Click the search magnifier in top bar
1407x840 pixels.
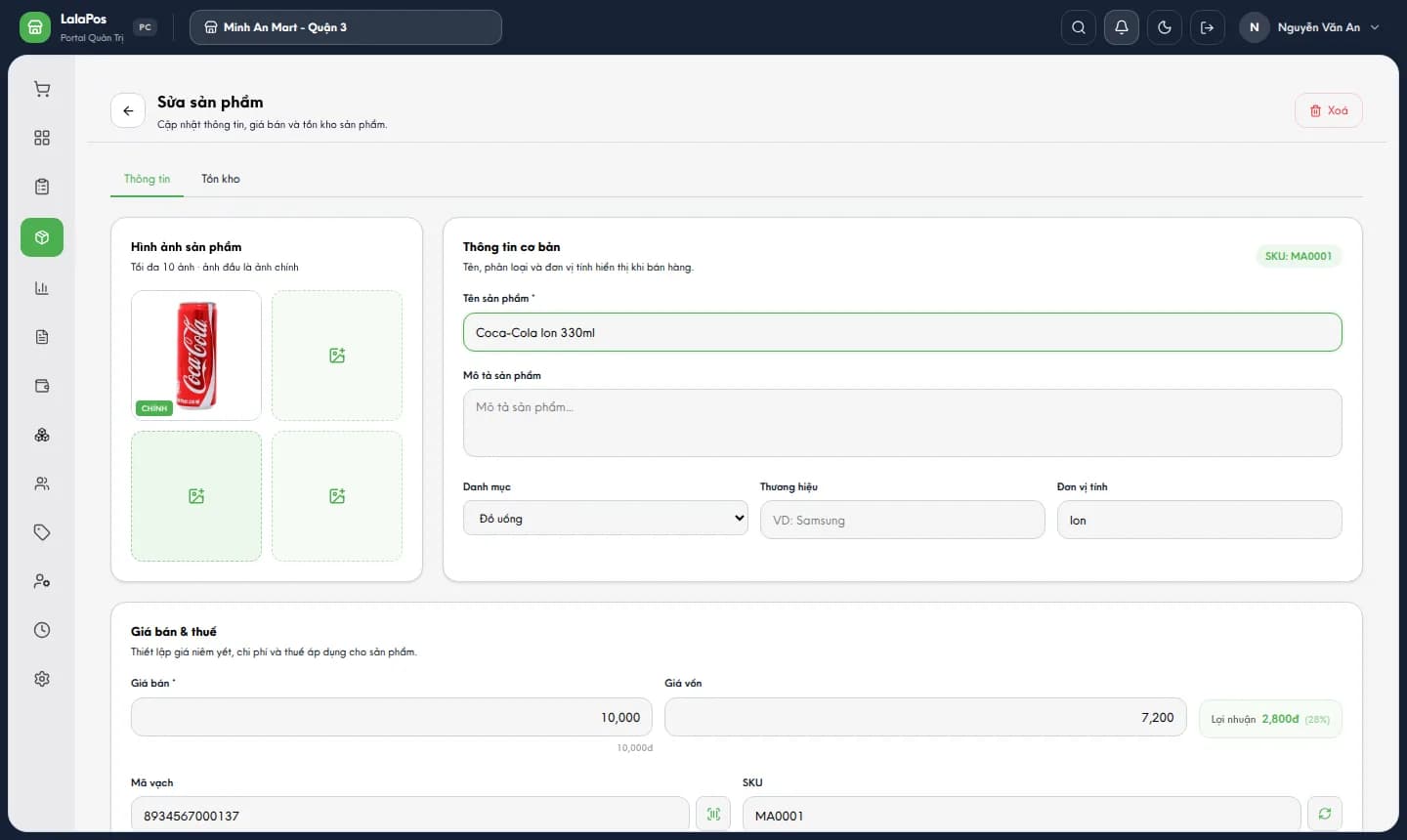pyautogui.click(x=1079, y=27)
